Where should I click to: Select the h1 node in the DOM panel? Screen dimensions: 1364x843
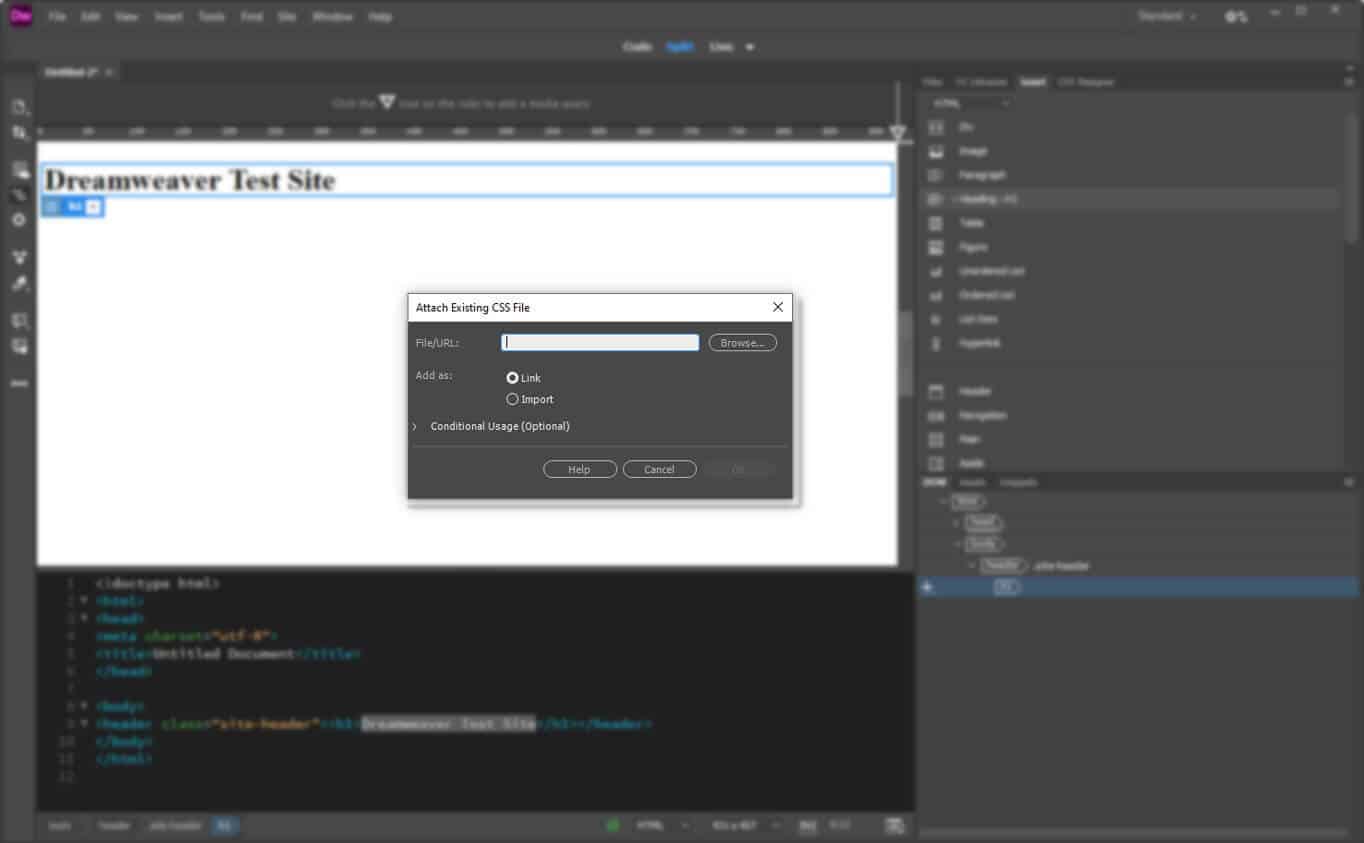[x=1007, y=587]
